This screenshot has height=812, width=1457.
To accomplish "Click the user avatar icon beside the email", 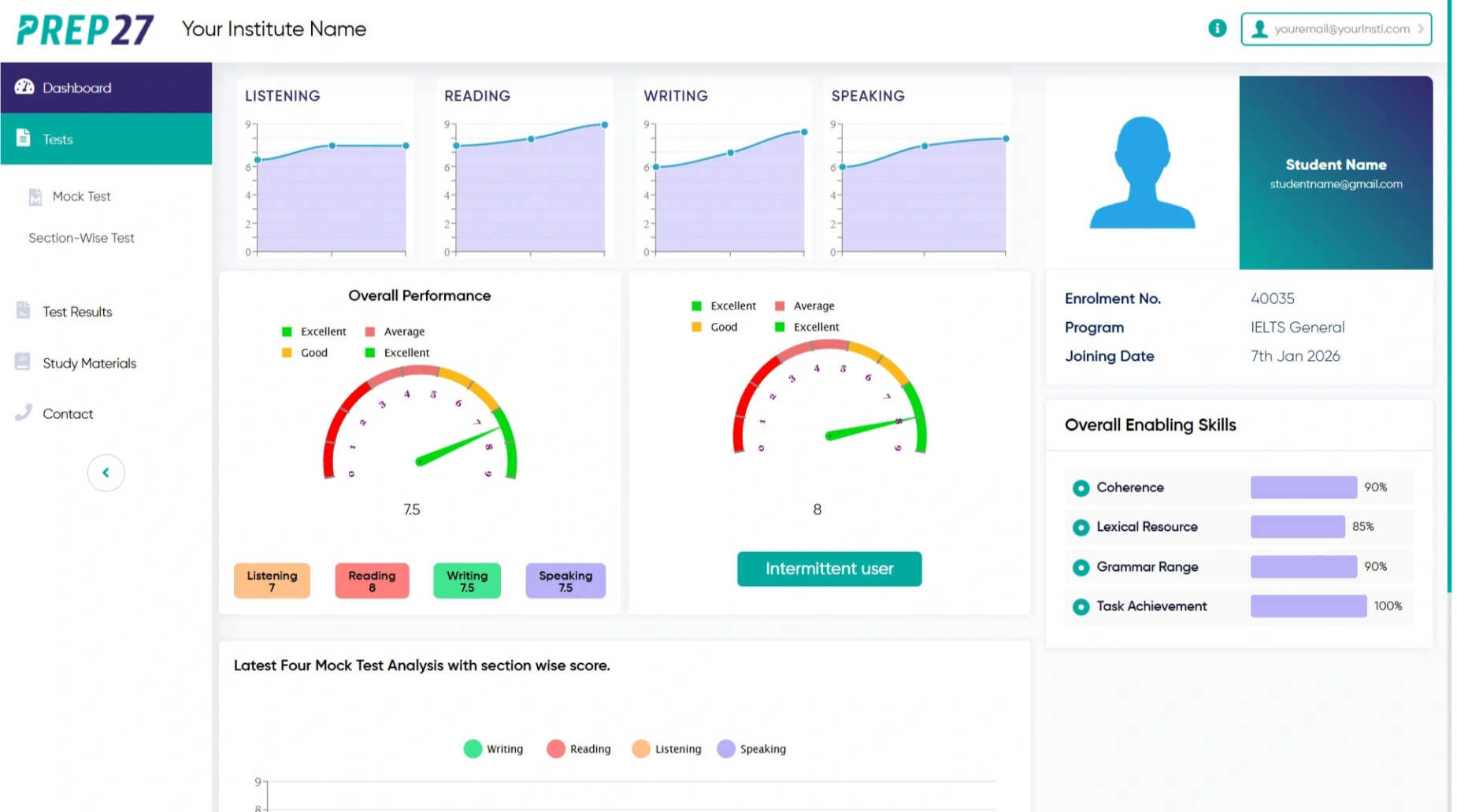I will [x=1259, y=29].
